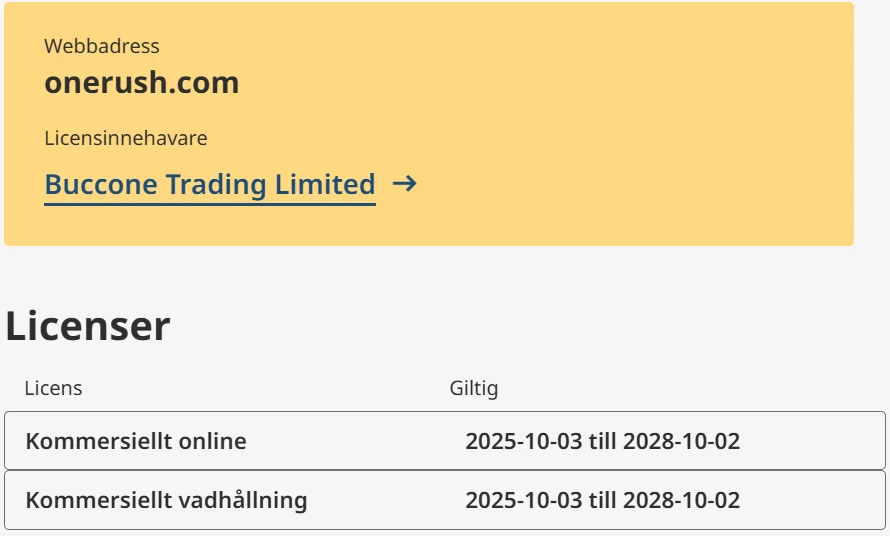Click end date 2028-10-02 in Kommersiellt online row
Screen dimensions: 890x536
(682, 441)
